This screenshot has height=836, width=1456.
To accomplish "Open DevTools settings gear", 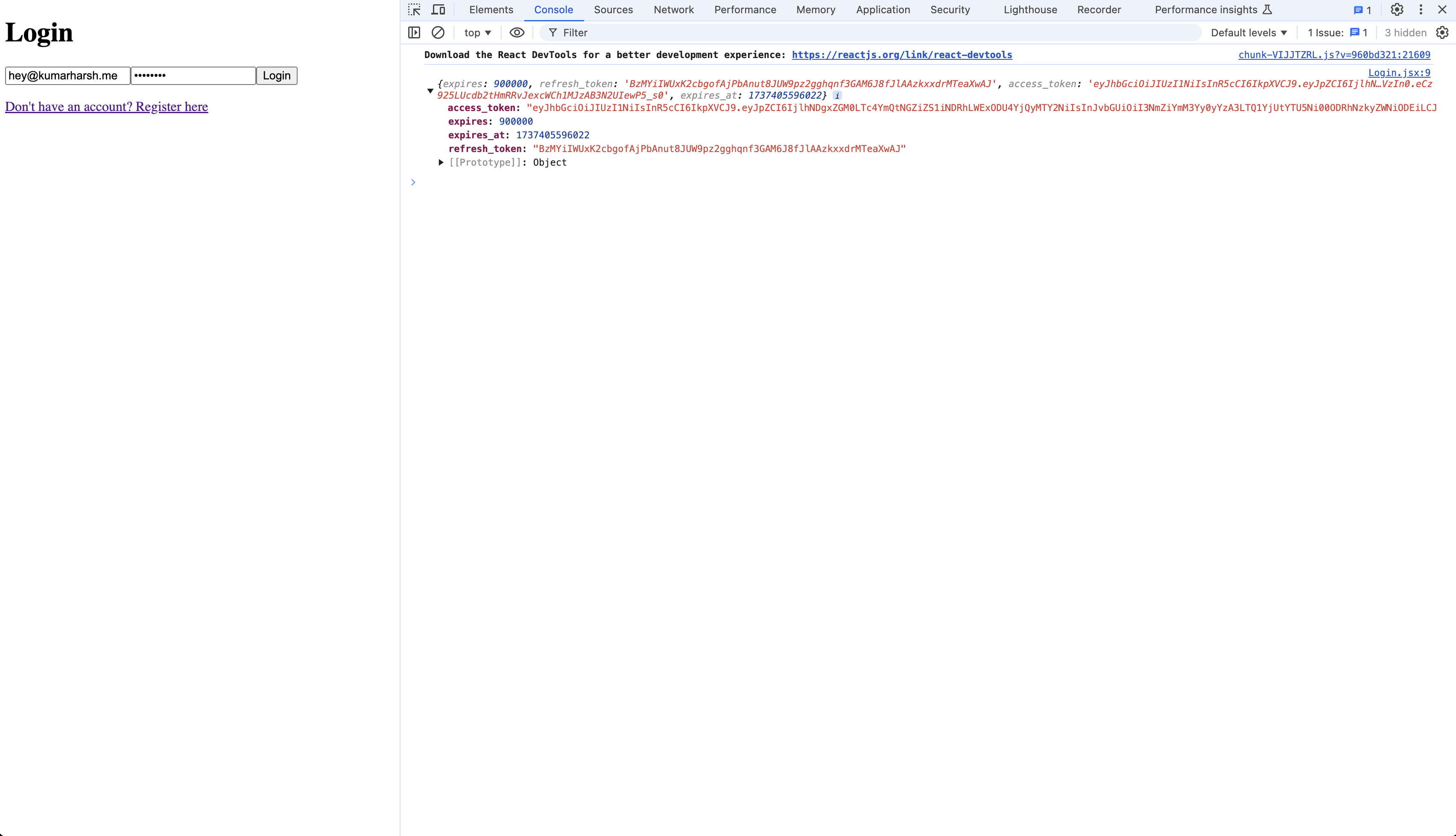I will coord(1397,10).
